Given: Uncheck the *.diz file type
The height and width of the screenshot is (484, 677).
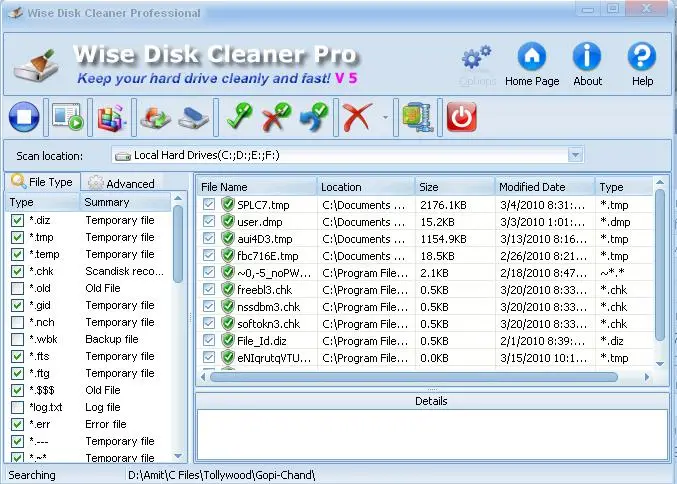Looking at the screenshot, I should [17, 221].
